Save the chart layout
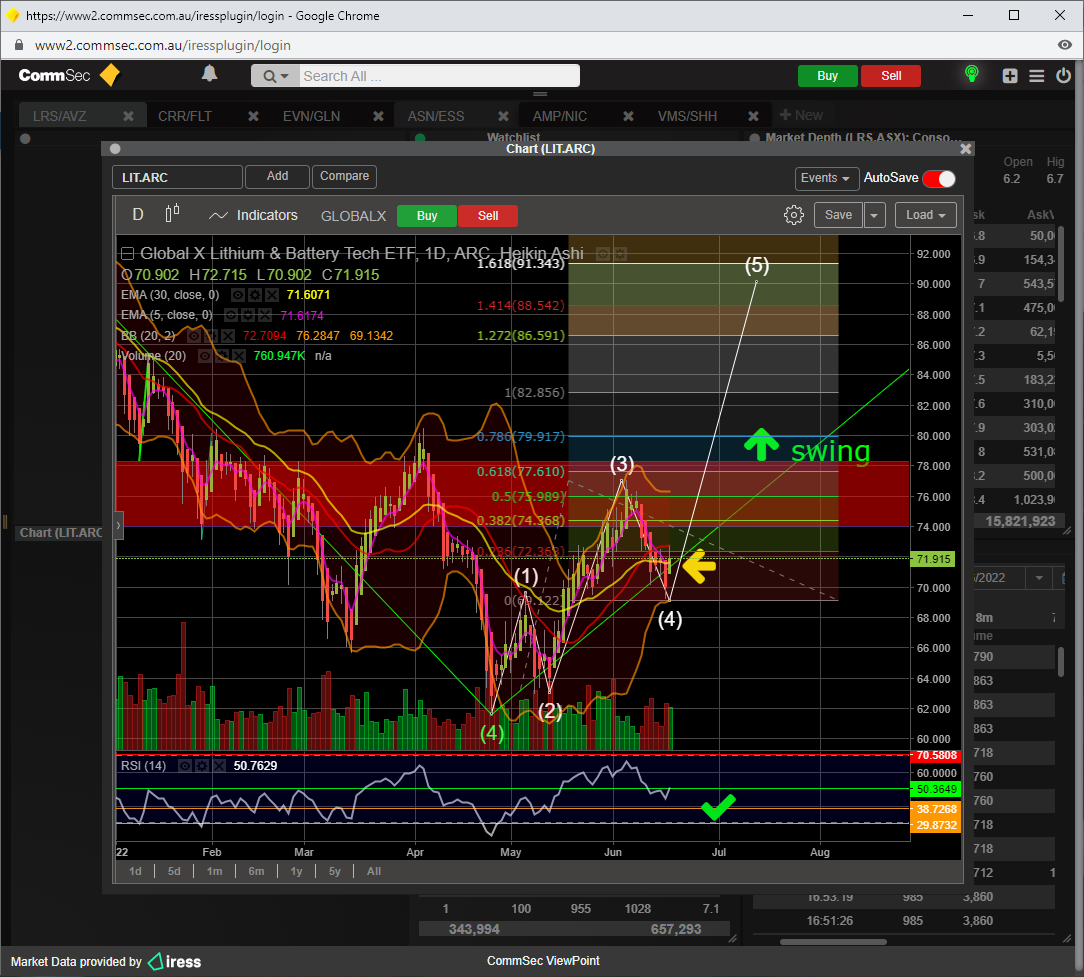Viewport: 1084px width, 977px height. pos(838,215)
